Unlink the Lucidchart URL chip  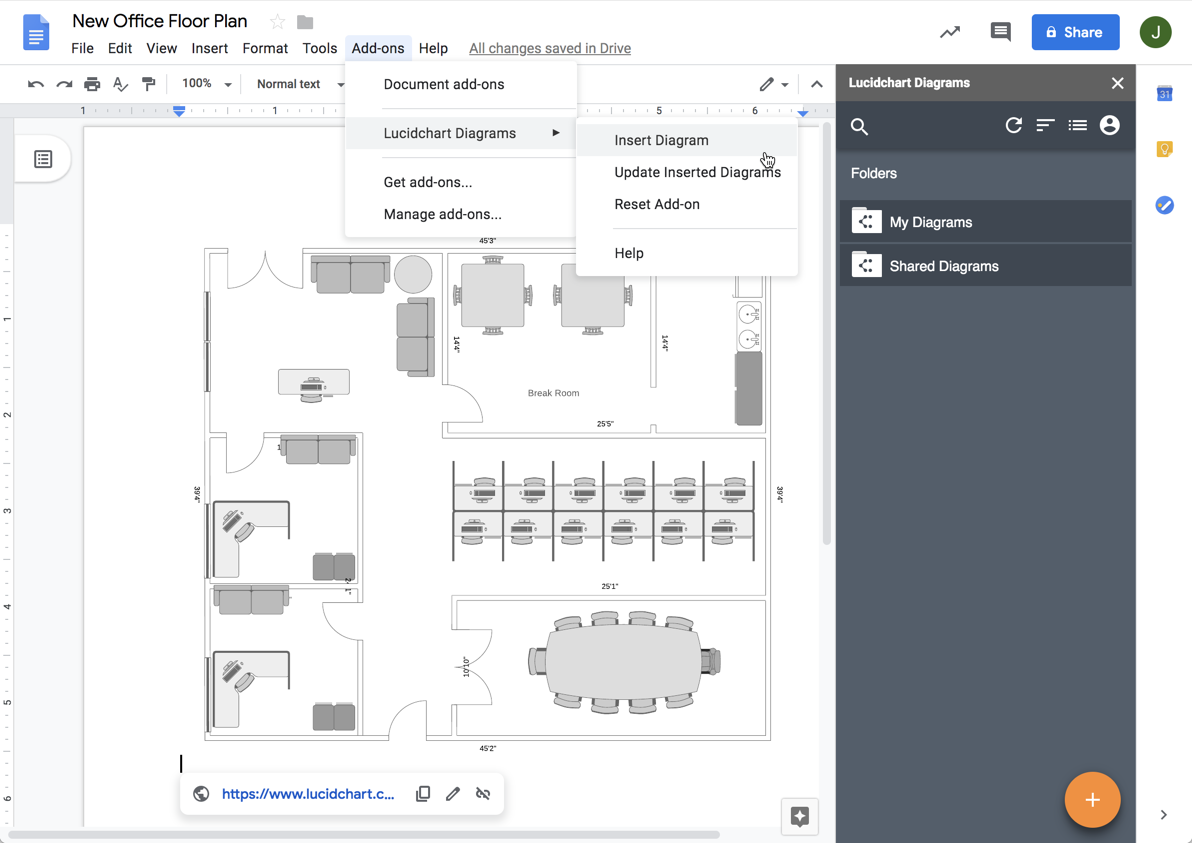coord(483,793)
